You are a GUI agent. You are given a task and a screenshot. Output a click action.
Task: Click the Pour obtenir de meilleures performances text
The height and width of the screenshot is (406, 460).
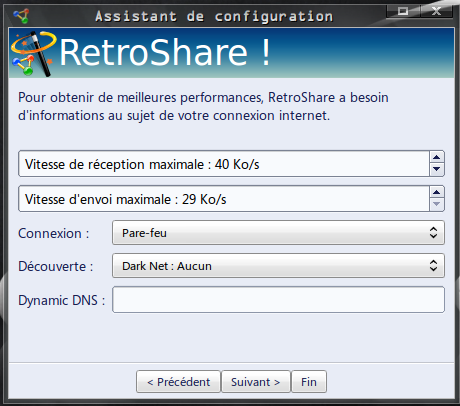[203, 106]
